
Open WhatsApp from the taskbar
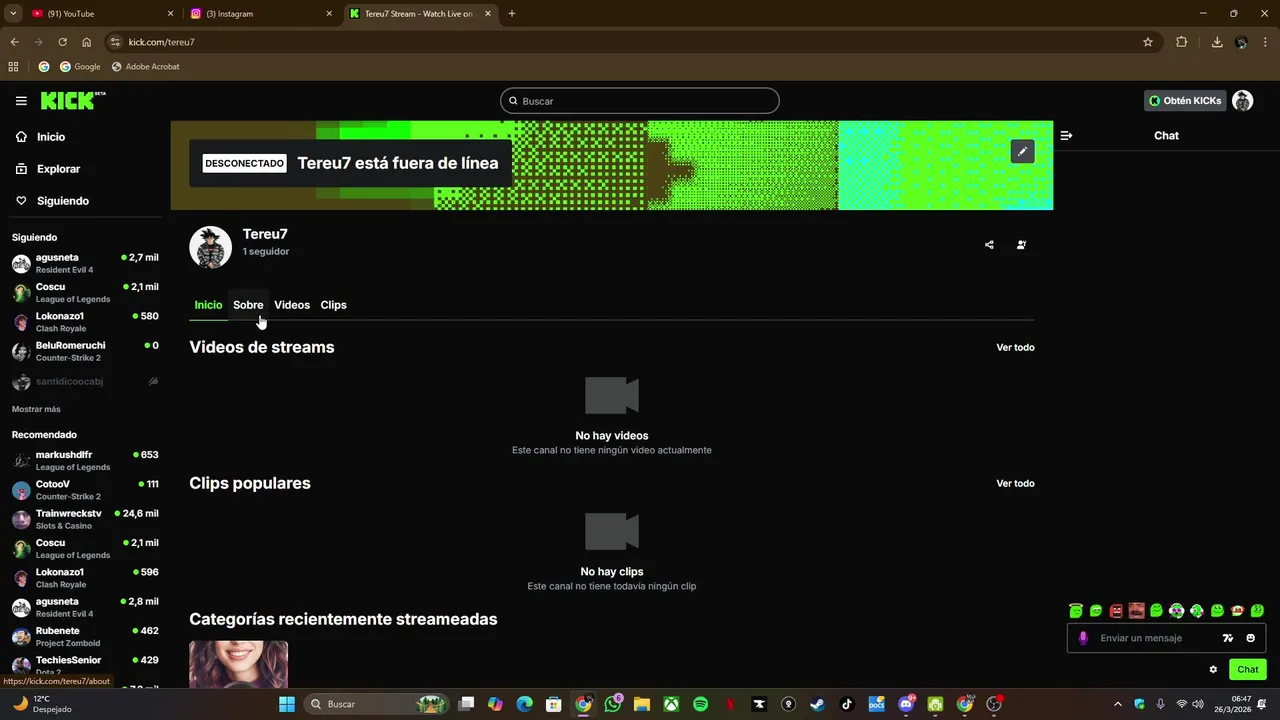(613, 704)
